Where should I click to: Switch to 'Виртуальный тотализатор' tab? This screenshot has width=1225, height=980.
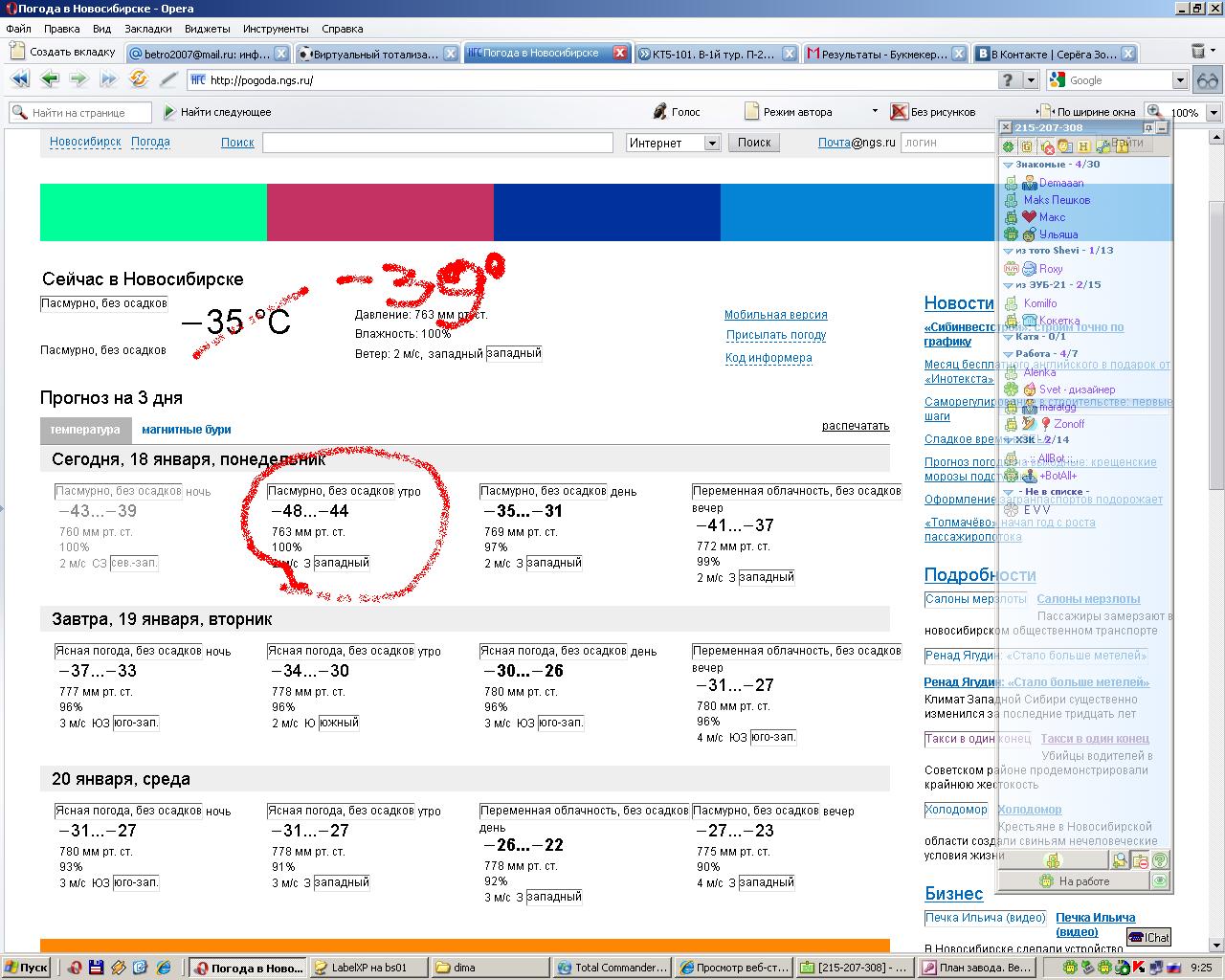click(x=377, y=54)
